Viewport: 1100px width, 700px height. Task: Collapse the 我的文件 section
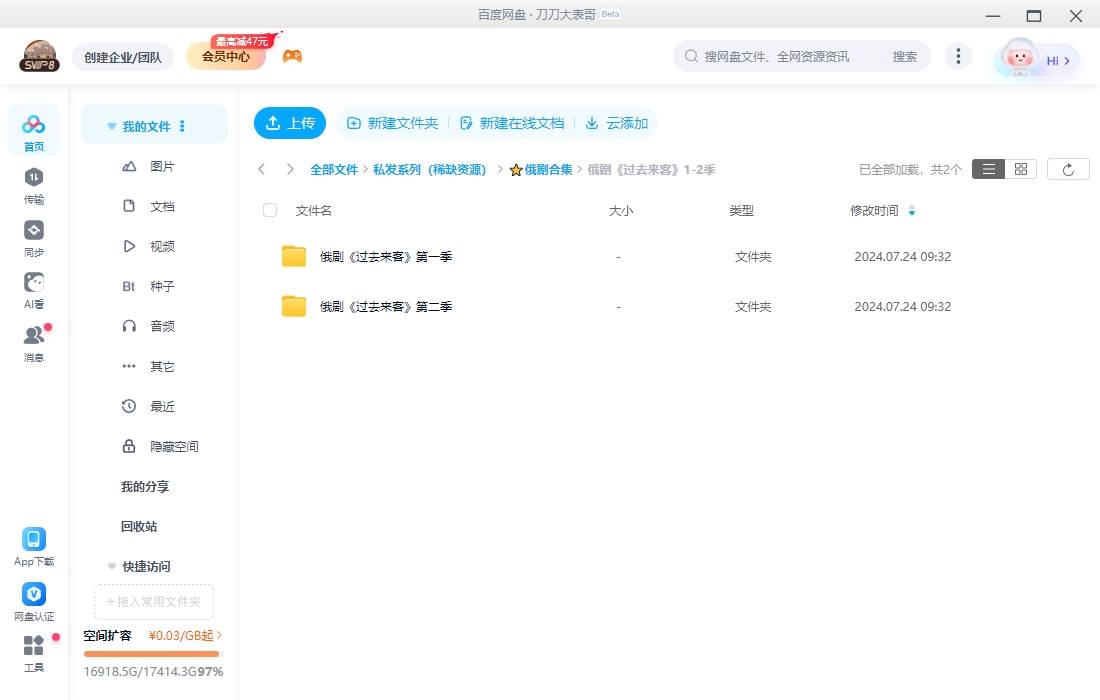point(111,124)
